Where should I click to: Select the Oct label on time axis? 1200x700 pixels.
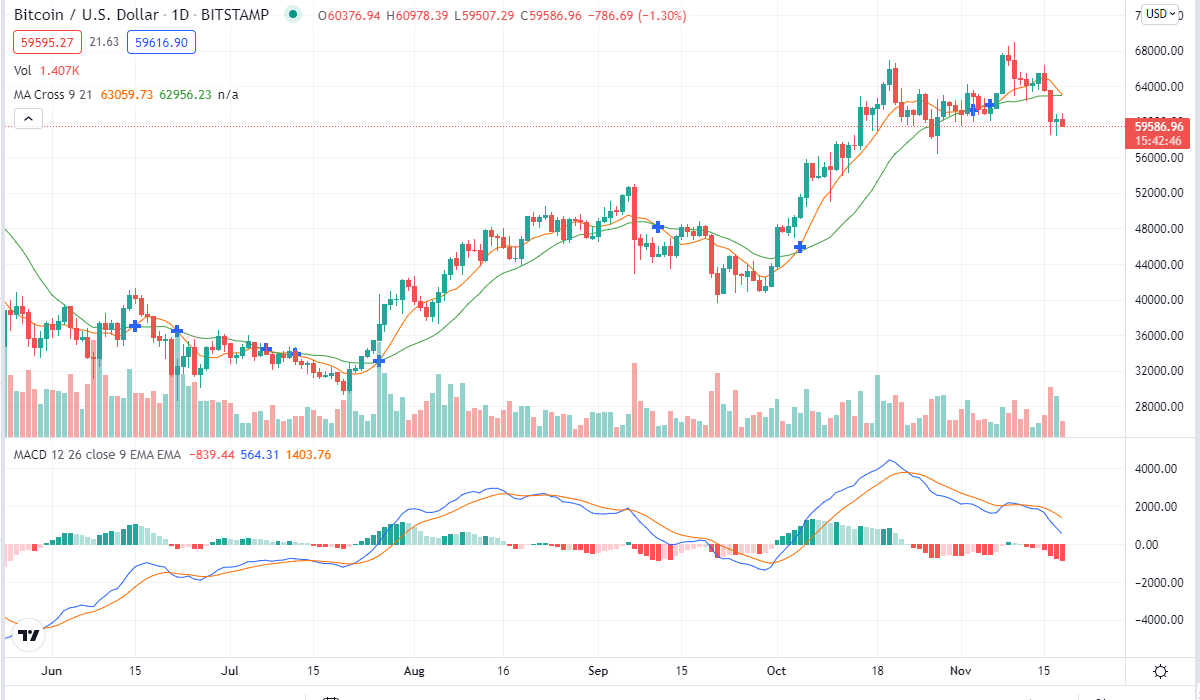tap(777, 671)
